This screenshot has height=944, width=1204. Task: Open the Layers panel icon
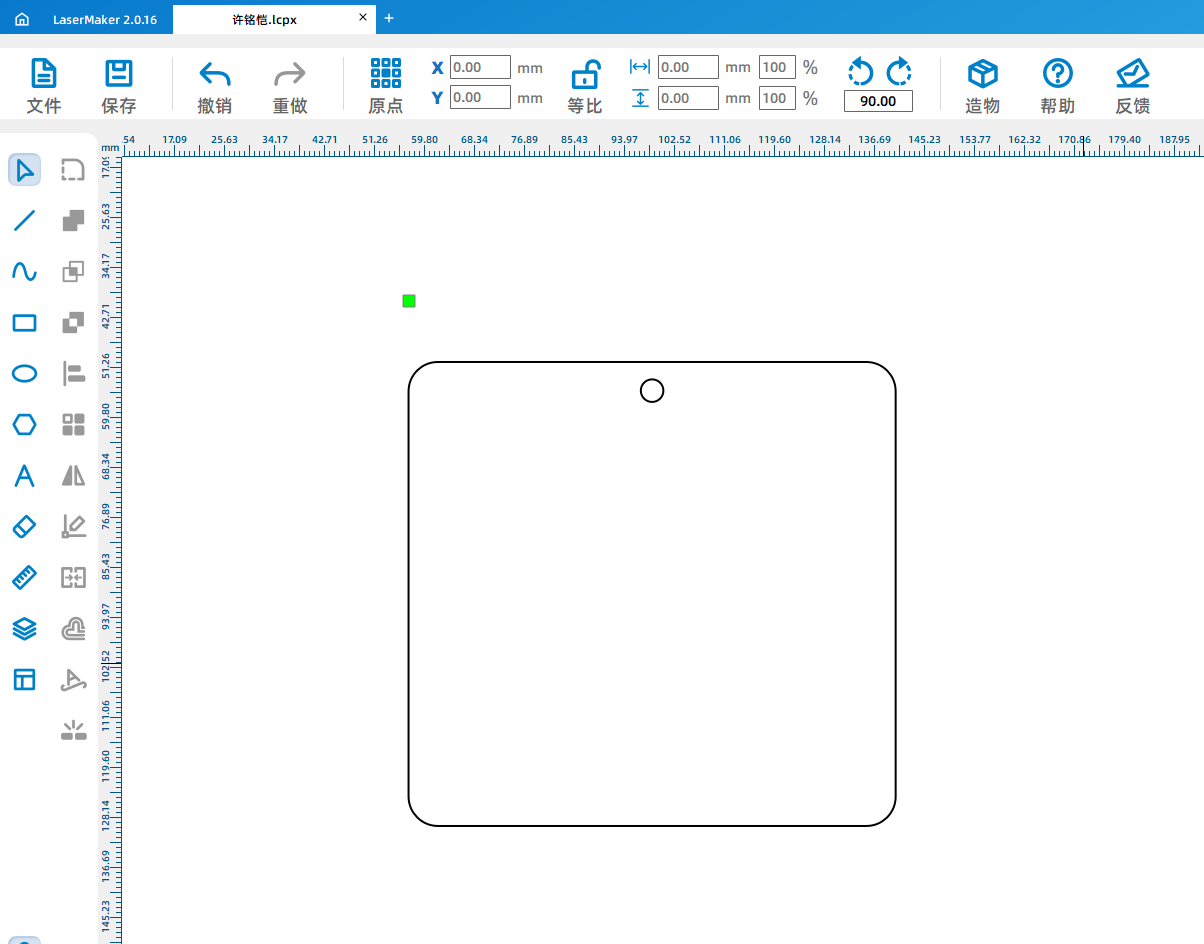coord(24,629)
